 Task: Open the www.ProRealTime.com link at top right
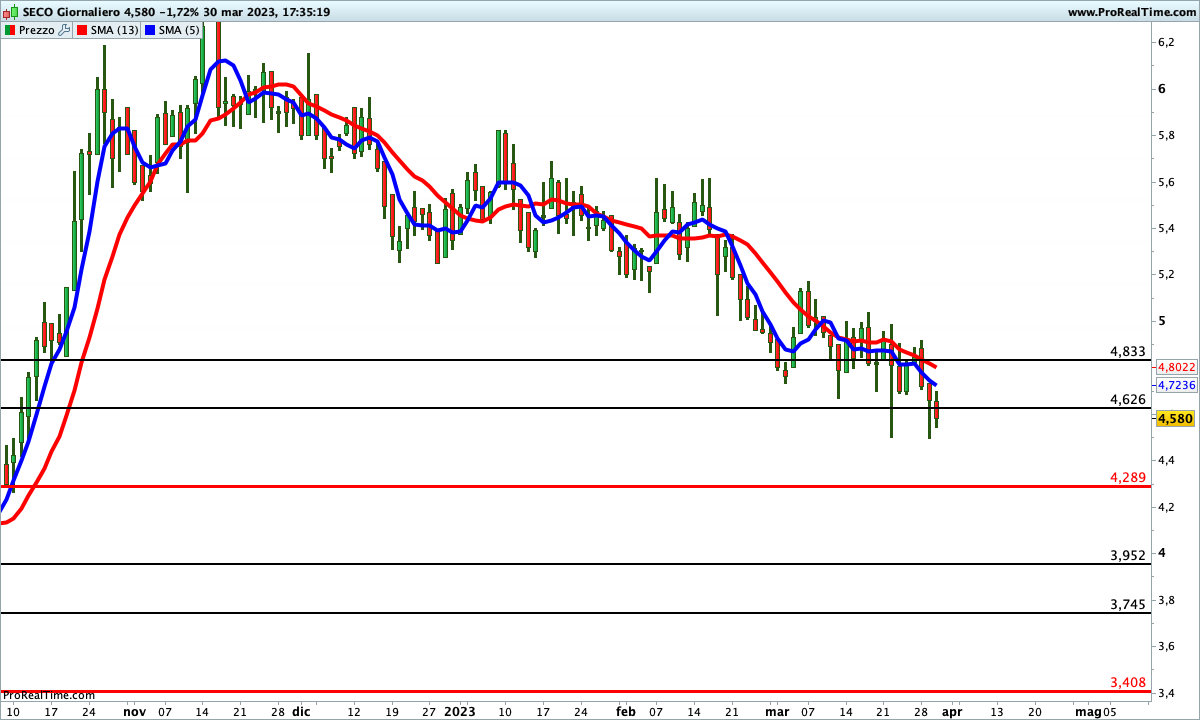click(1131, 12)
